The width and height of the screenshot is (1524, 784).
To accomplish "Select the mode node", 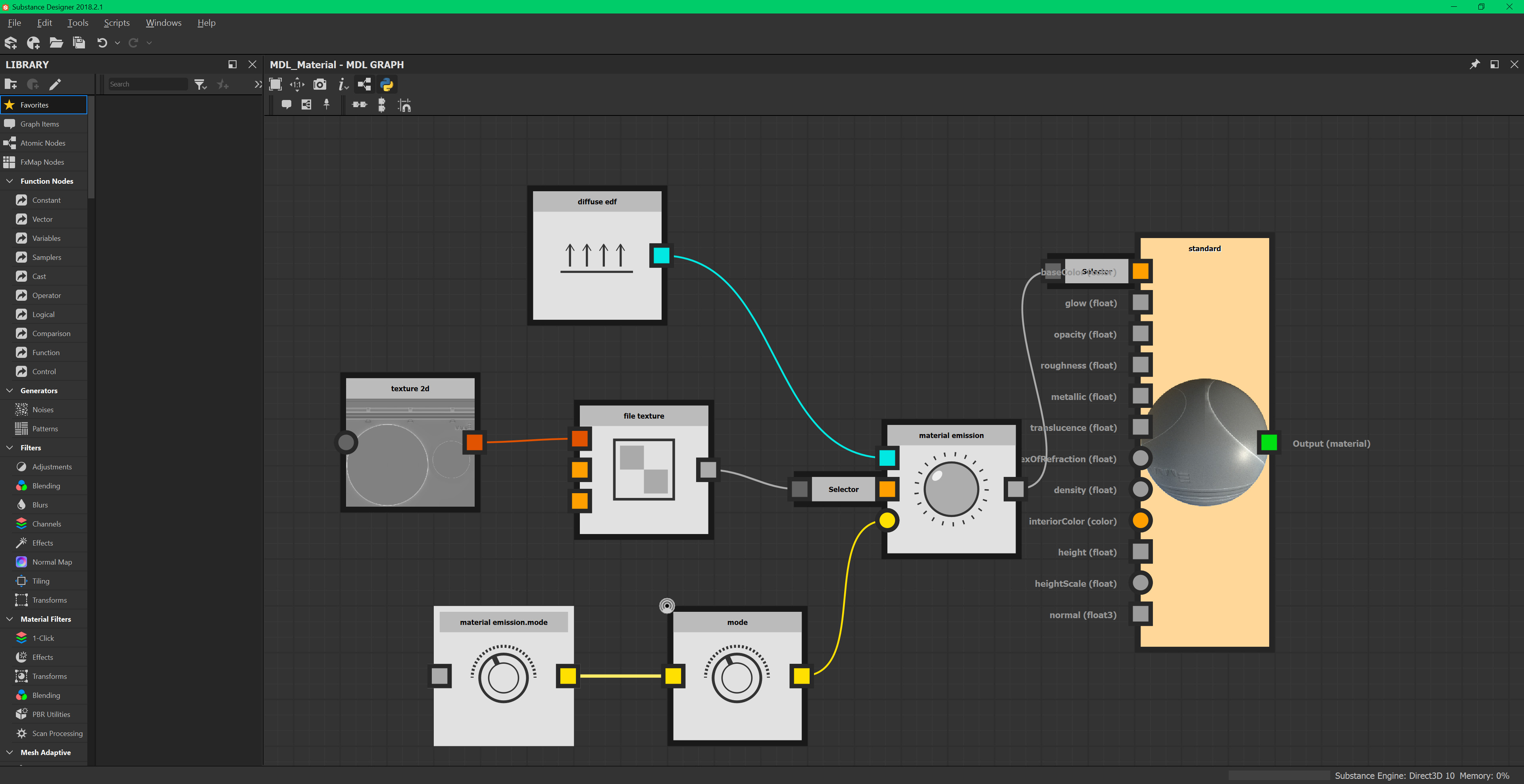I will point(737,676).
